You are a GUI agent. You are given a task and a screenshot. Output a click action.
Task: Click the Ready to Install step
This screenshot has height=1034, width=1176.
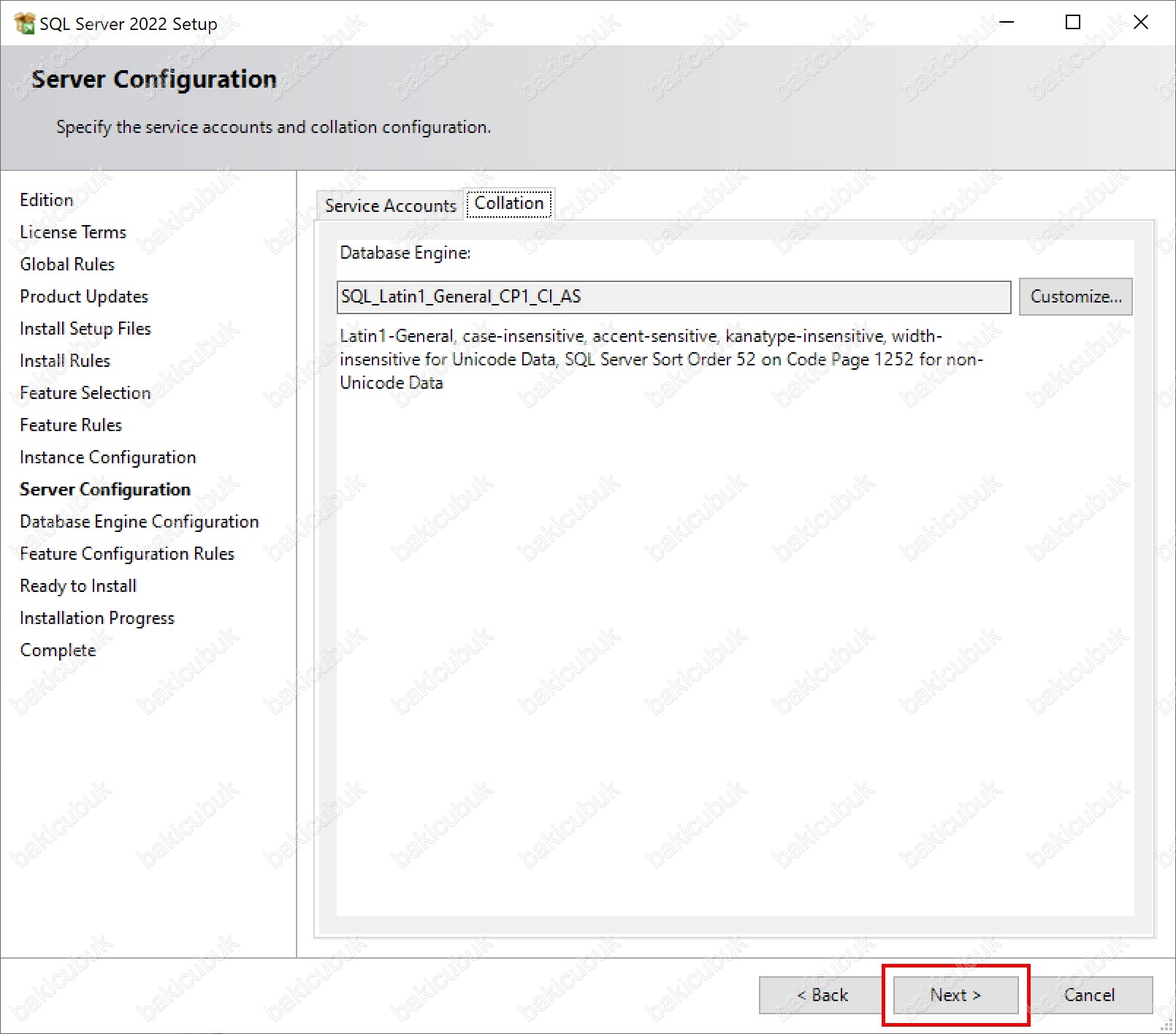(78, 586)
